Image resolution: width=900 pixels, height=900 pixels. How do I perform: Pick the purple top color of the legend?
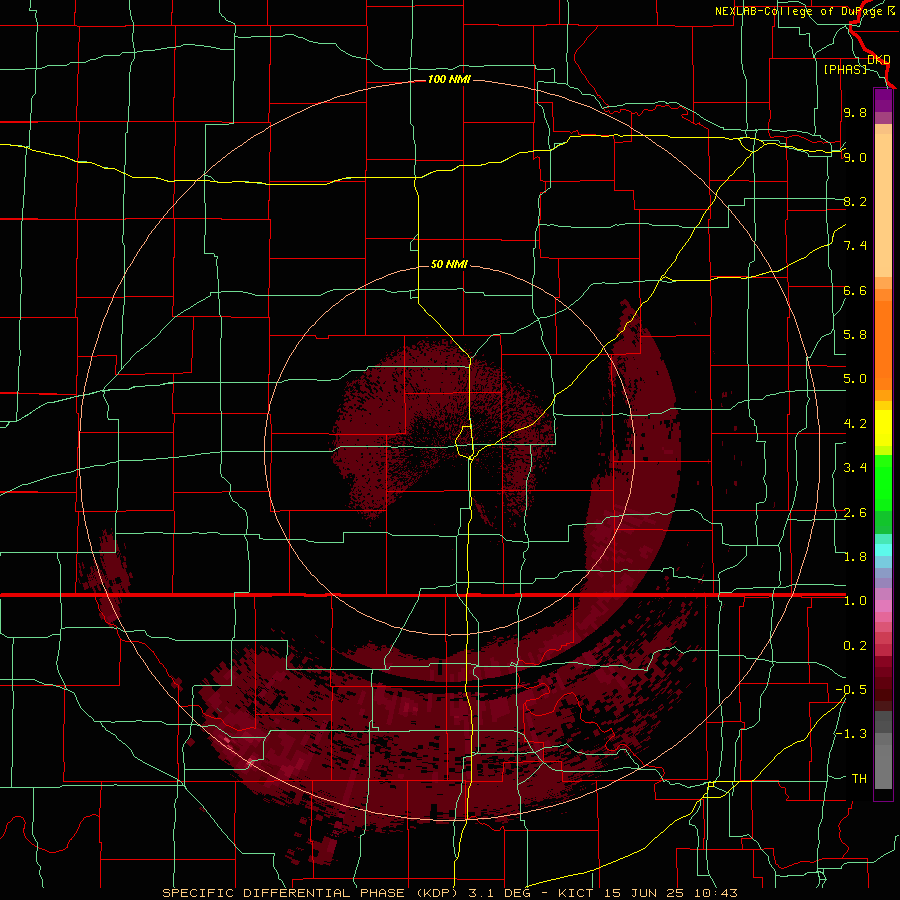[x=883, y=100]
